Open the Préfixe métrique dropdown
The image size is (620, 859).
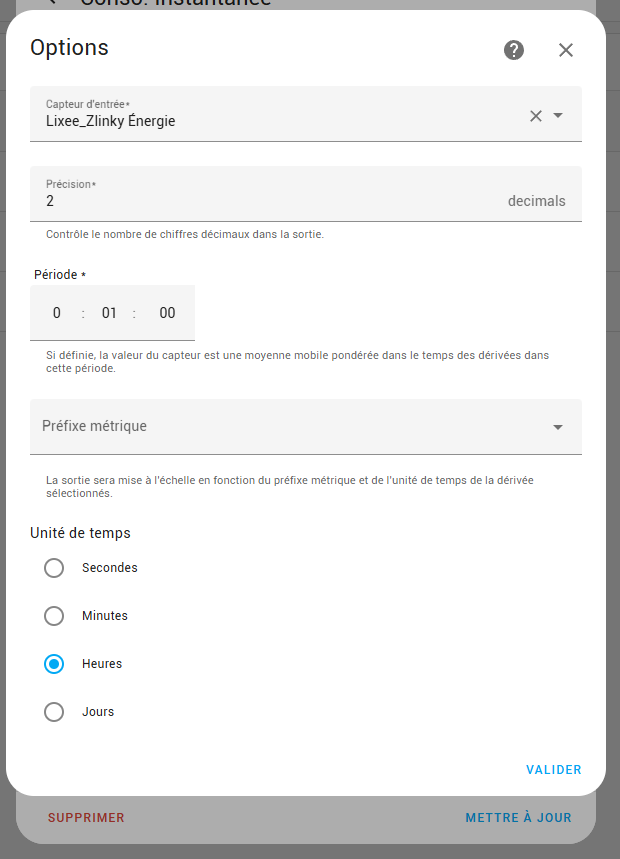pyautogui.click(x=306, y=427)
